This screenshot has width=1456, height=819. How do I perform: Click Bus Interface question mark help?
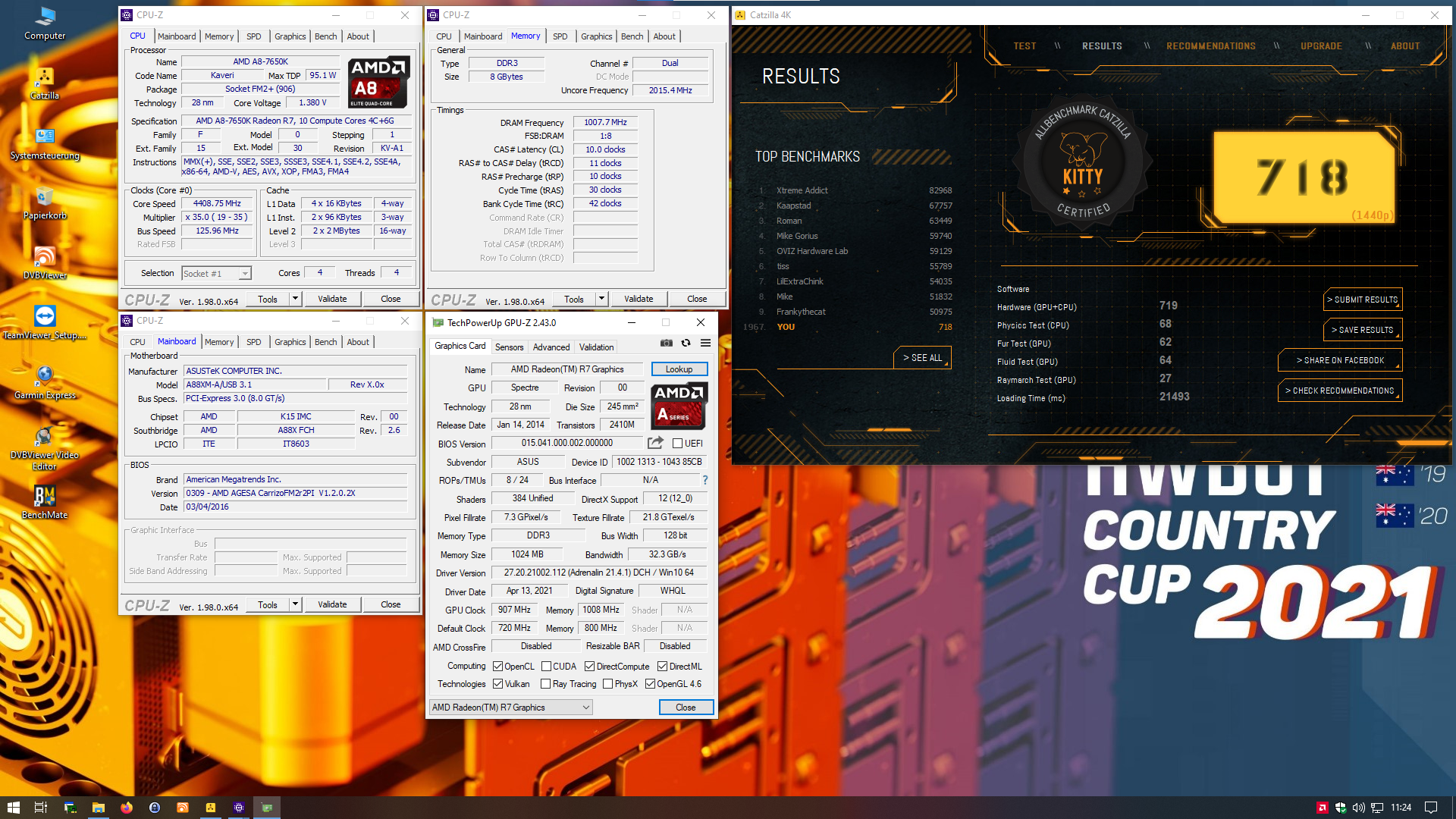[x=704, y=480]
